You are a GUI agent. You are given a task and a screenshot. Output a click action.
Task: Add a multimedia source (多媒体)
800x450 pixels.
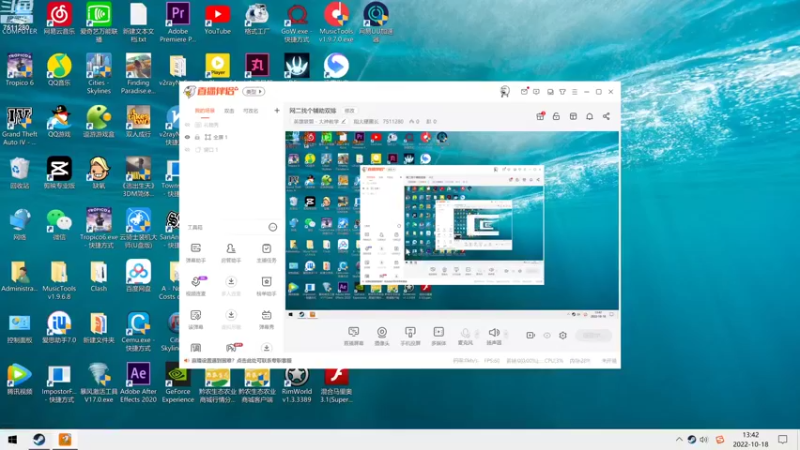tap(439, 336)
